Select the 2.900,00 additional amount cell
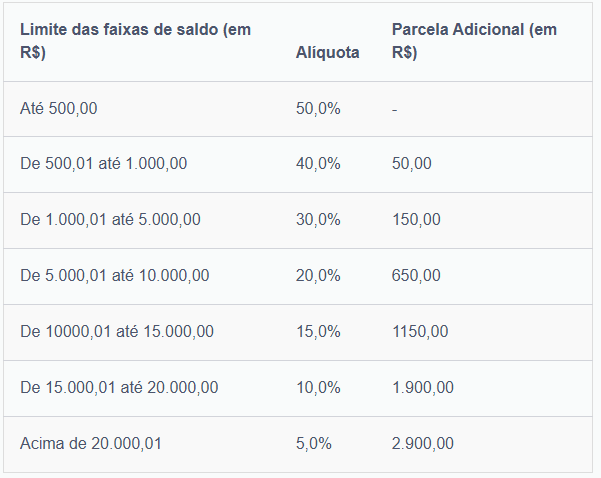This screenshot has width=601, height=478. (x=423, y=443)
